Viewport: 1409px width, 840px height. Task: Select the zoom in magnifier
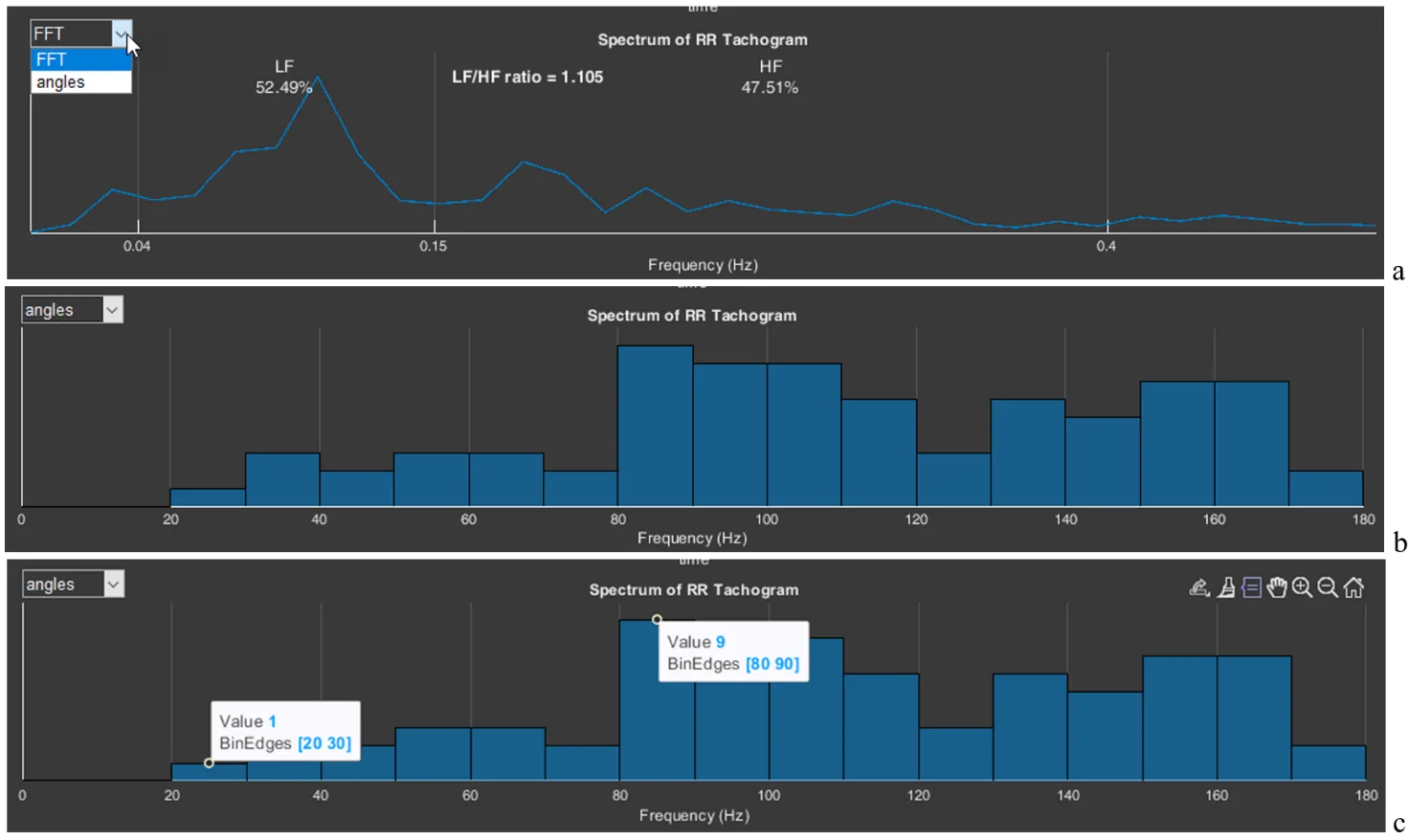tap(1302, 587)
